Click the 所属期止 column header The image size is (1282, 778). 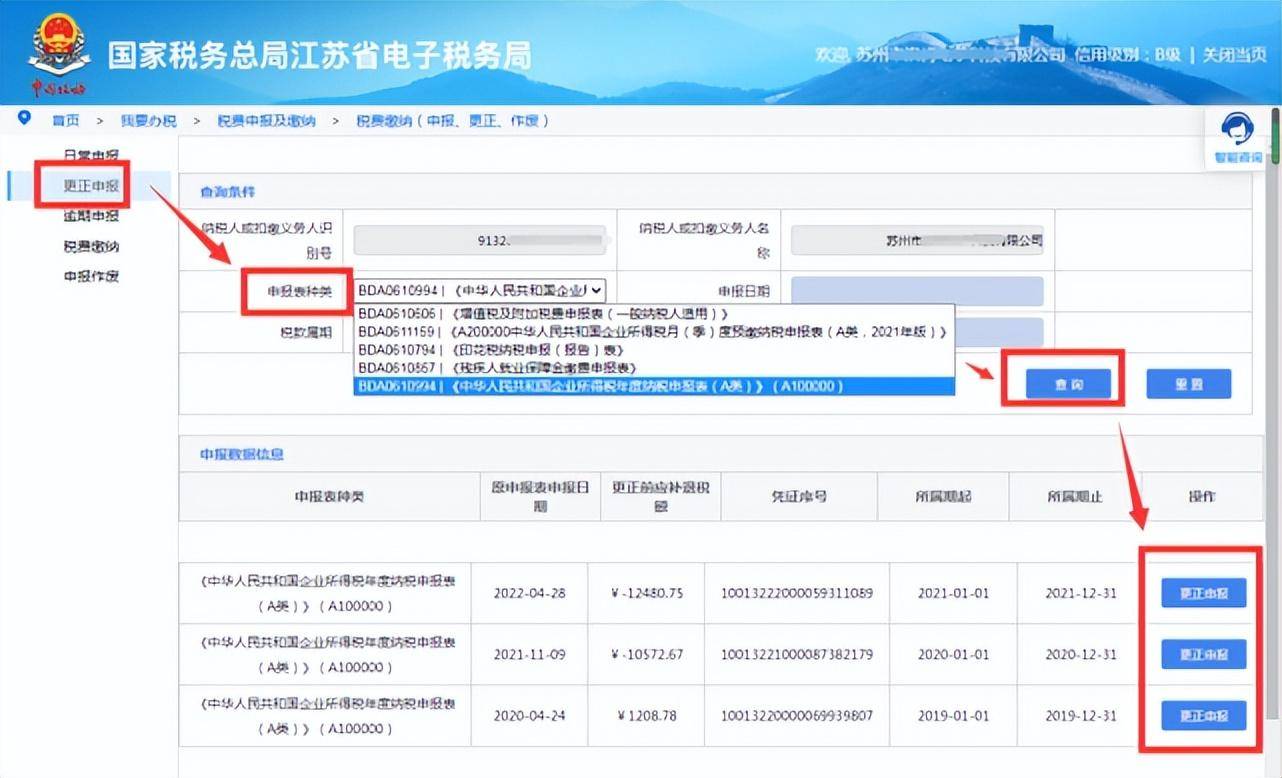click(1075, 496)
